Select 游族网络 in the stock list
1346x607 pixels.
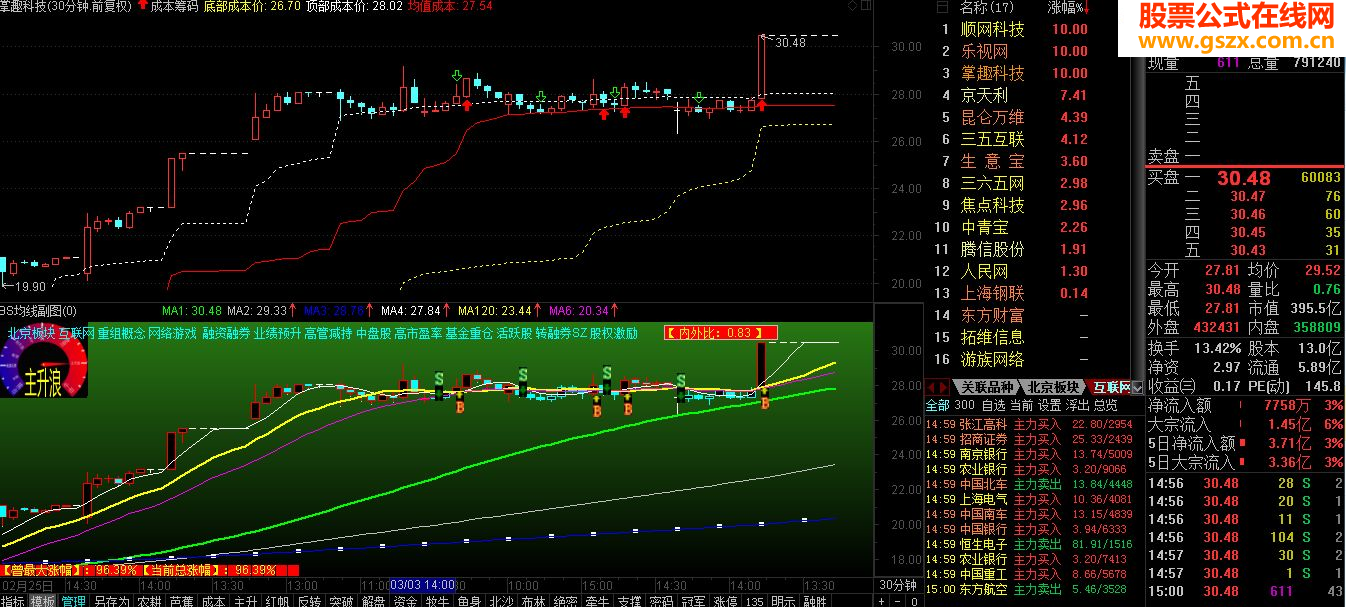click(993, 359)
